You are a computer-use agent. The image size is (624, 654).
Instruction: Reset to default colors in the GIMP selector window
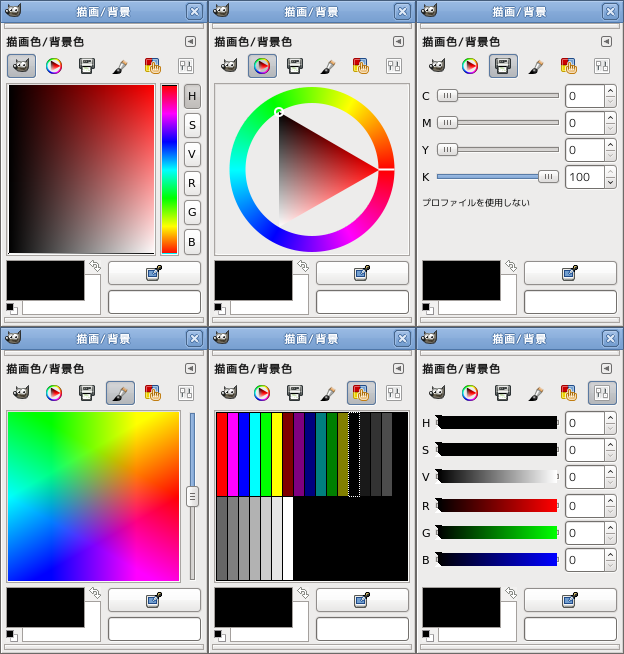(12, 309)
